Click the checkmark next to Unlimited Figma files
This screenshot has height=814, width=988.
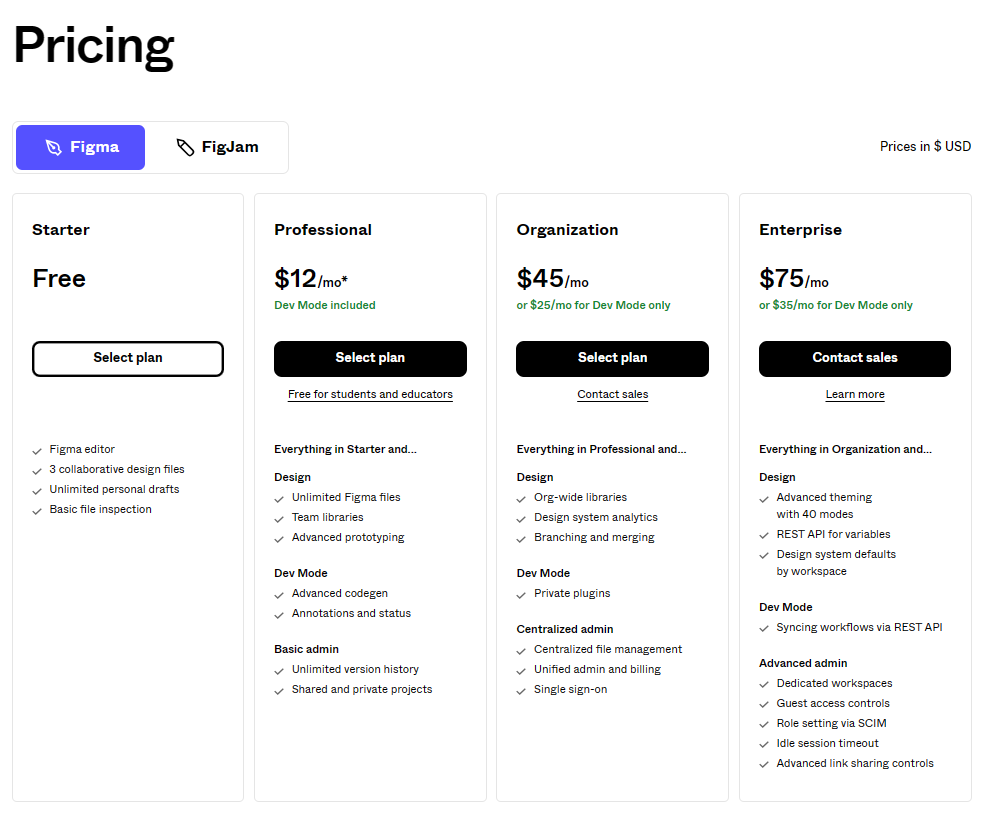point(279,499)
